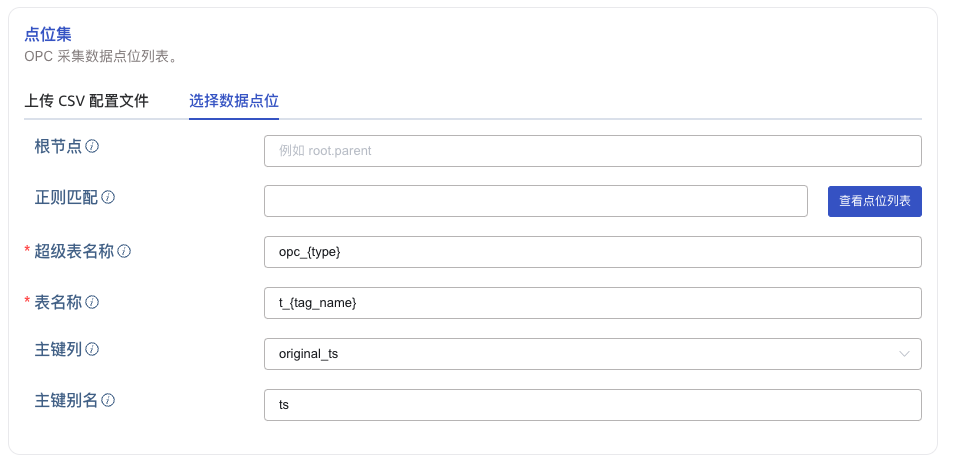Image resolution: width=954 pixels, height=469 pixels.
Task: Switch to 上传 CSV 配置文件 tab
Action: click(86, 101)
